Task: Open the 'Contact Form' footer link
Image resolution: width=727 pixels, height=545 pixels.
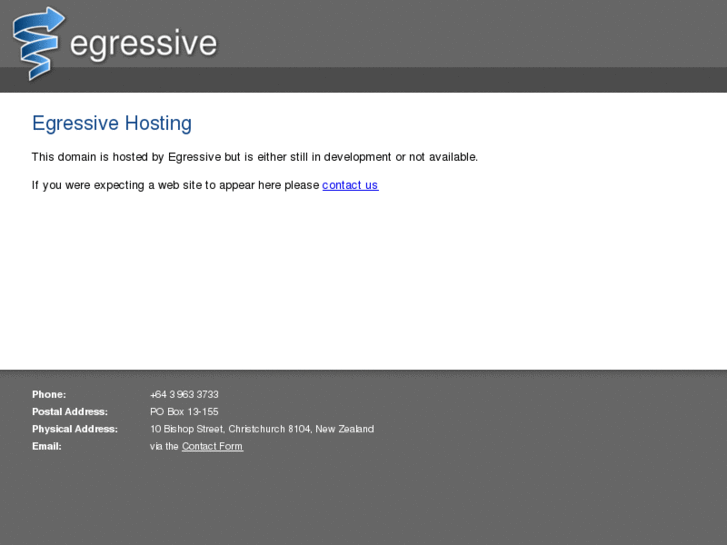Action: pos(212,446)
